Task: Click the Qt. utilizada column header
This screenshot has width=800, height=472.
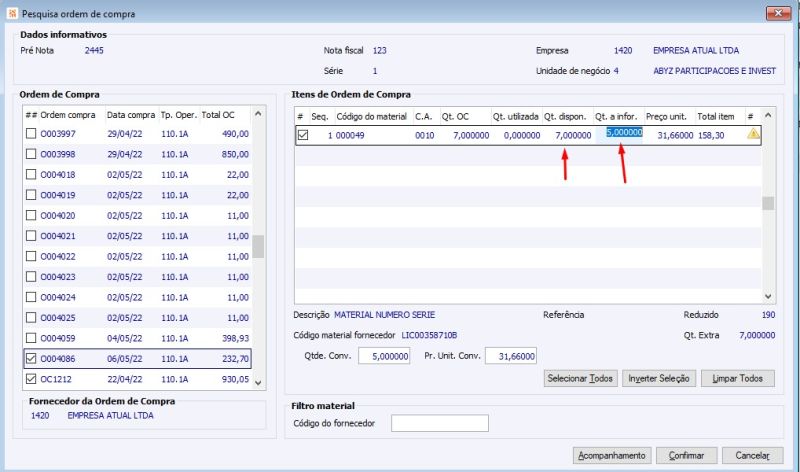Action: (x=515, y=117)
